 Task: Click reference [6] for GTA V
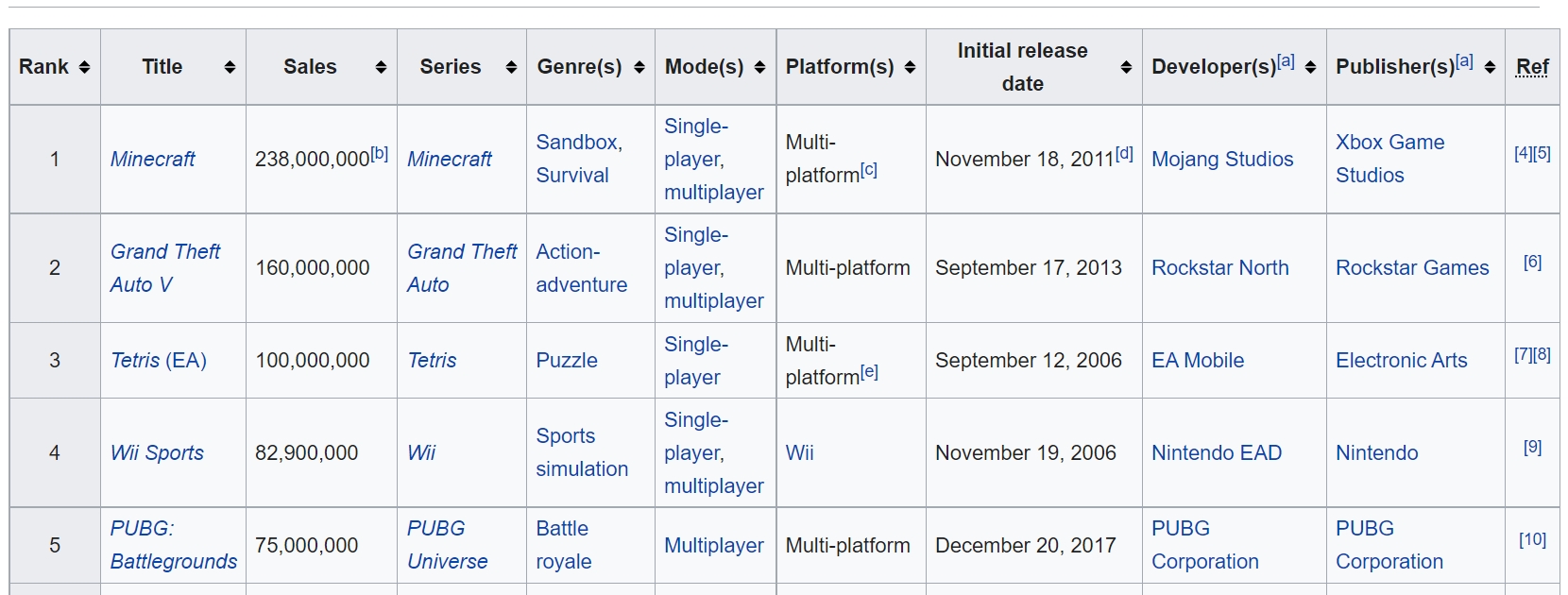(1532, 262)
